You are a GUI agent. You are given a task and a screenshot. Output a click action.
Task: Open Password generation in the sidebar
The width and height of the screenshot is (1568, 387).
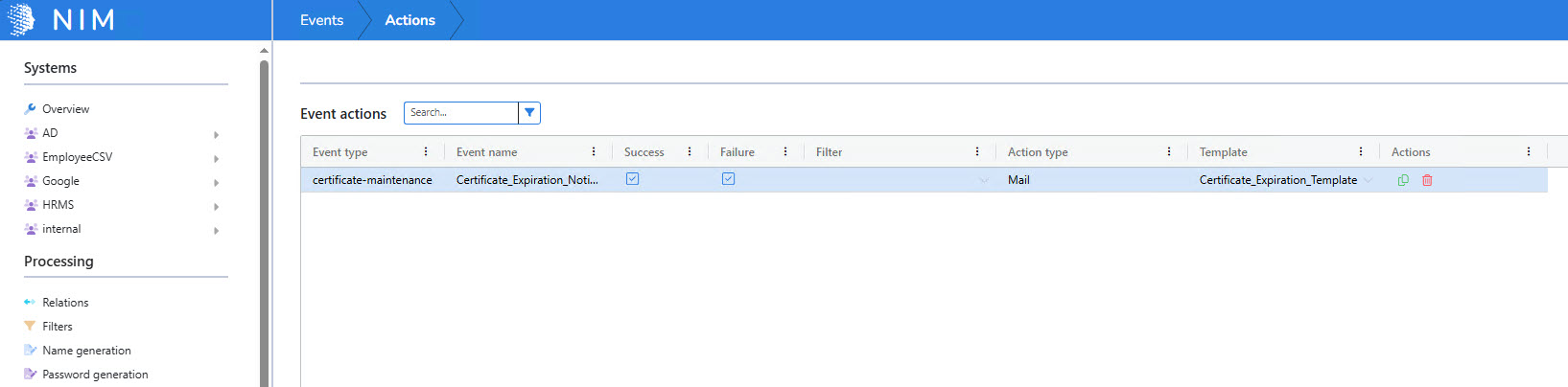(x=95, y=375)
